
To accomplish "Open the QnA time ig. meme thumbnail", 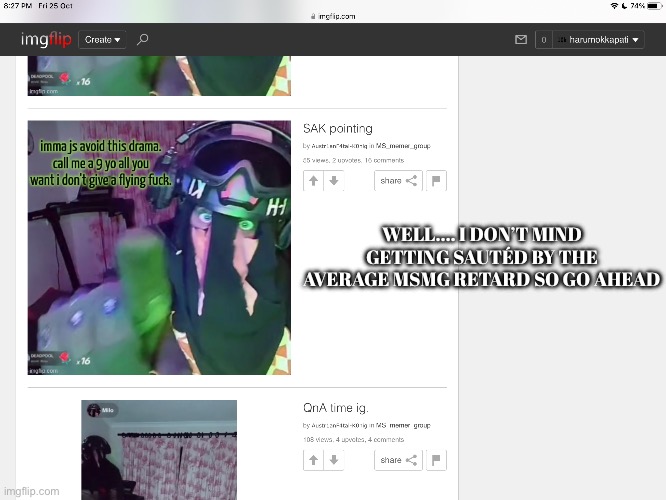I will [x=159, y=448].
